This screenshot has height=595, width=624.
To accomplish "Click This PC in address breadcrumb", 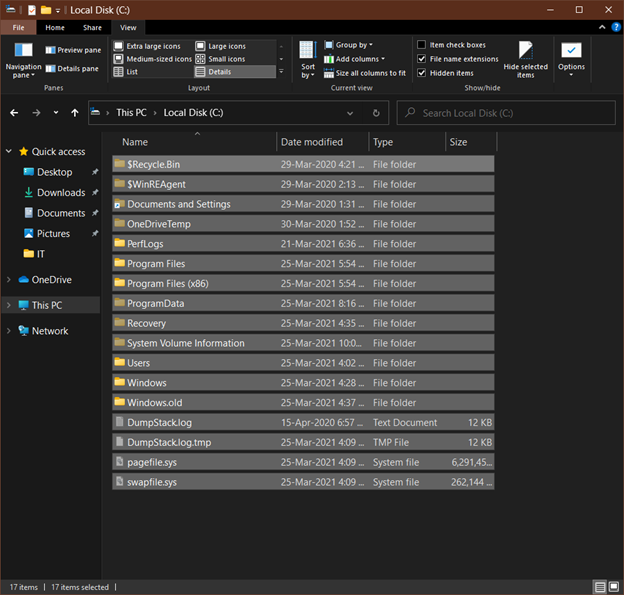I will tap(131, 113).
